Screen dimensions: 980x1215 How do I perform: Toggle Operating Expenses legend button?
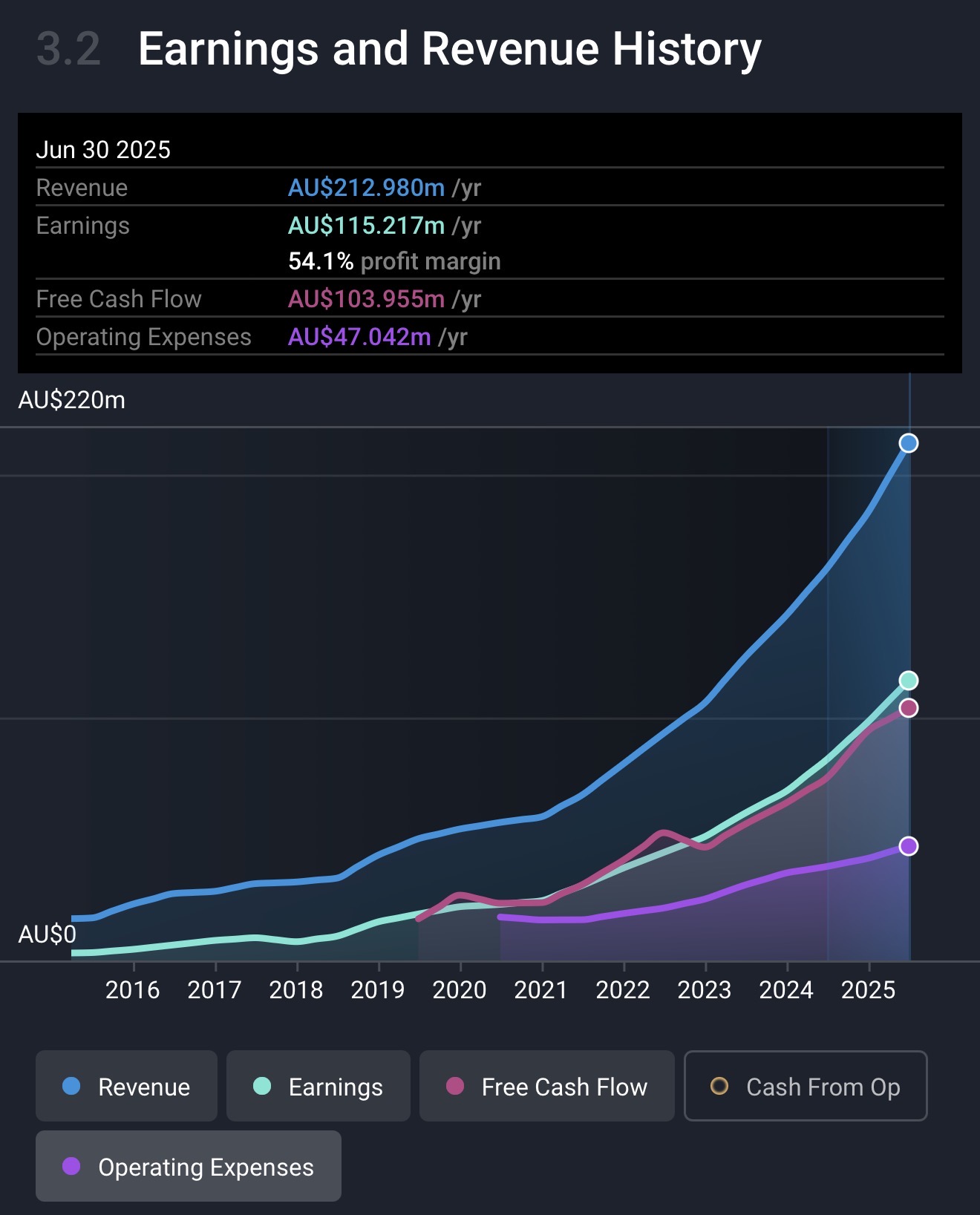tap(189, 1167)
